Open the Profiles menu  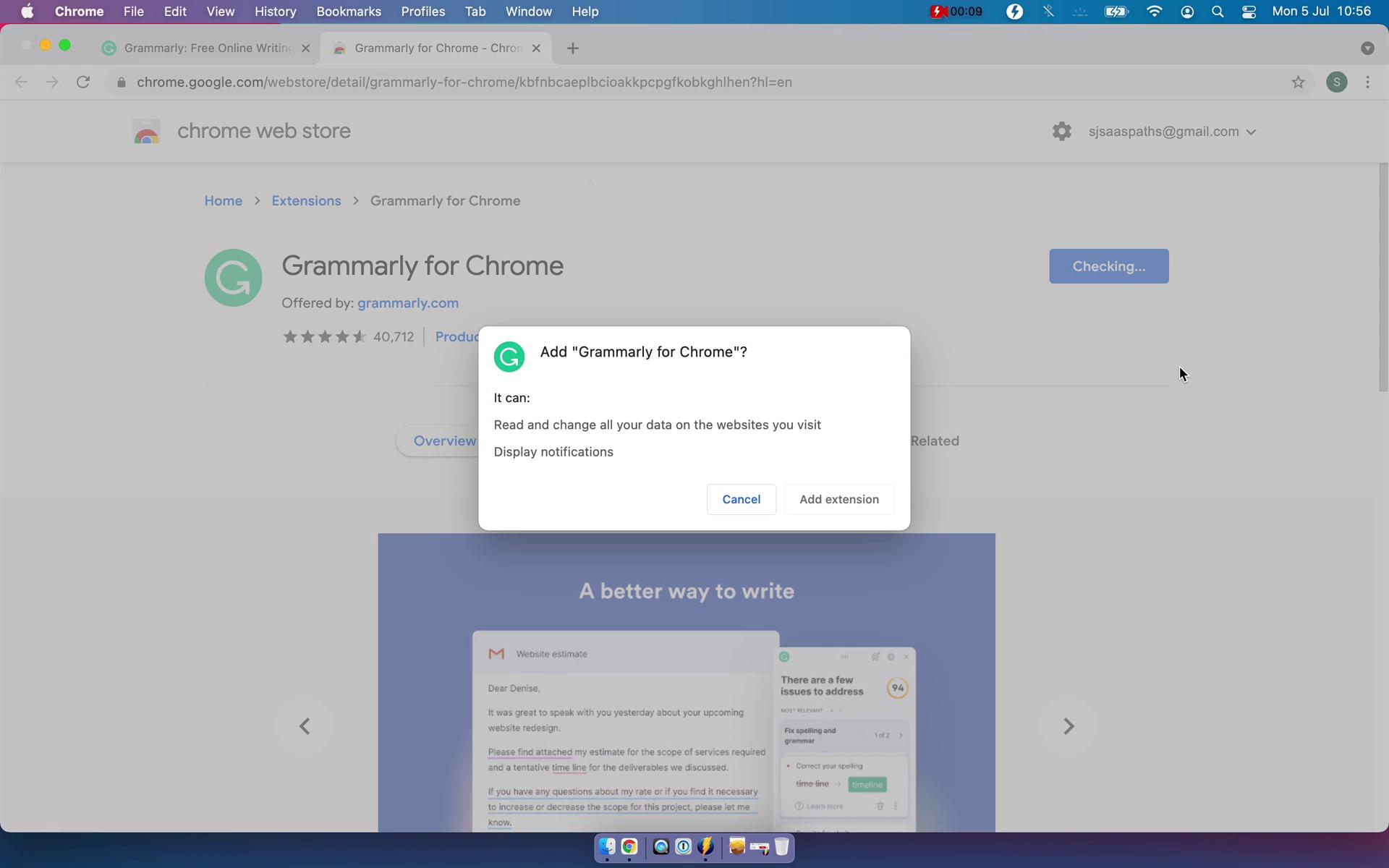[422, 12]
